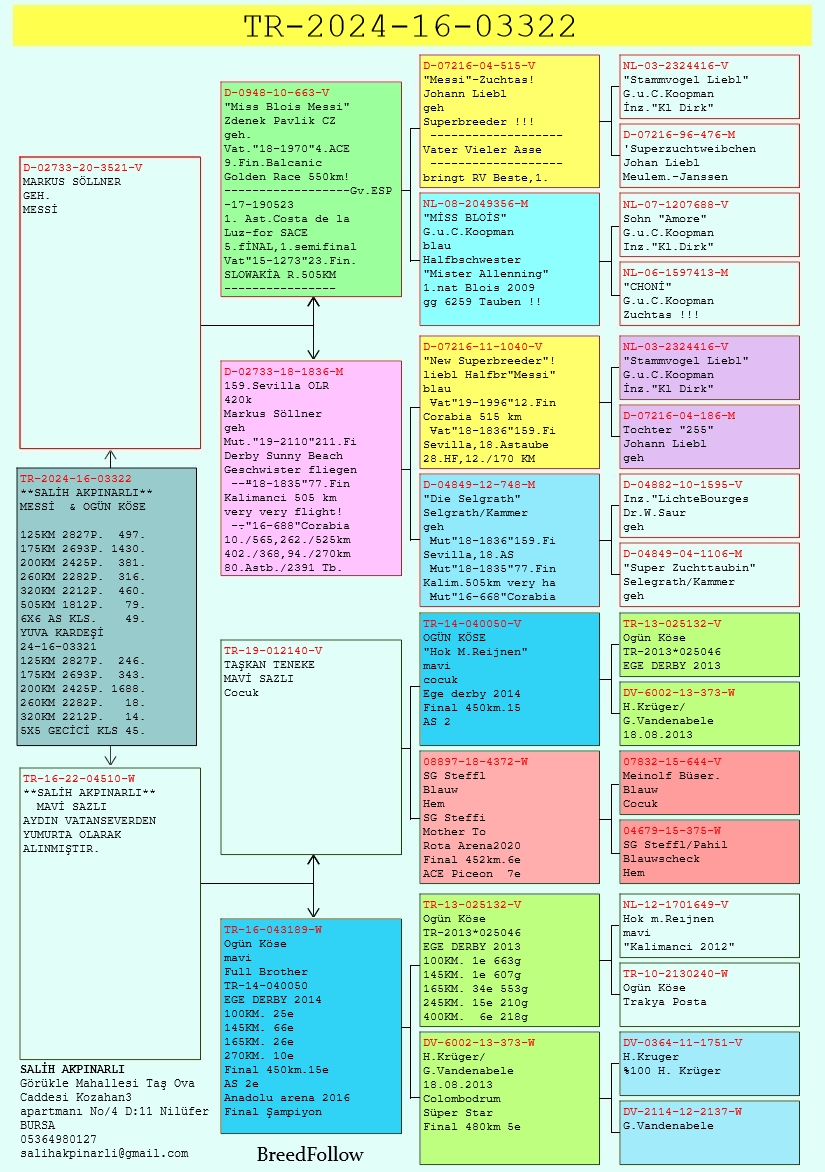The image size is (825, 1172).
Task: Click the DV-6002-13-373-W box mentioning Colombodrum
Action: (510, 1098)
